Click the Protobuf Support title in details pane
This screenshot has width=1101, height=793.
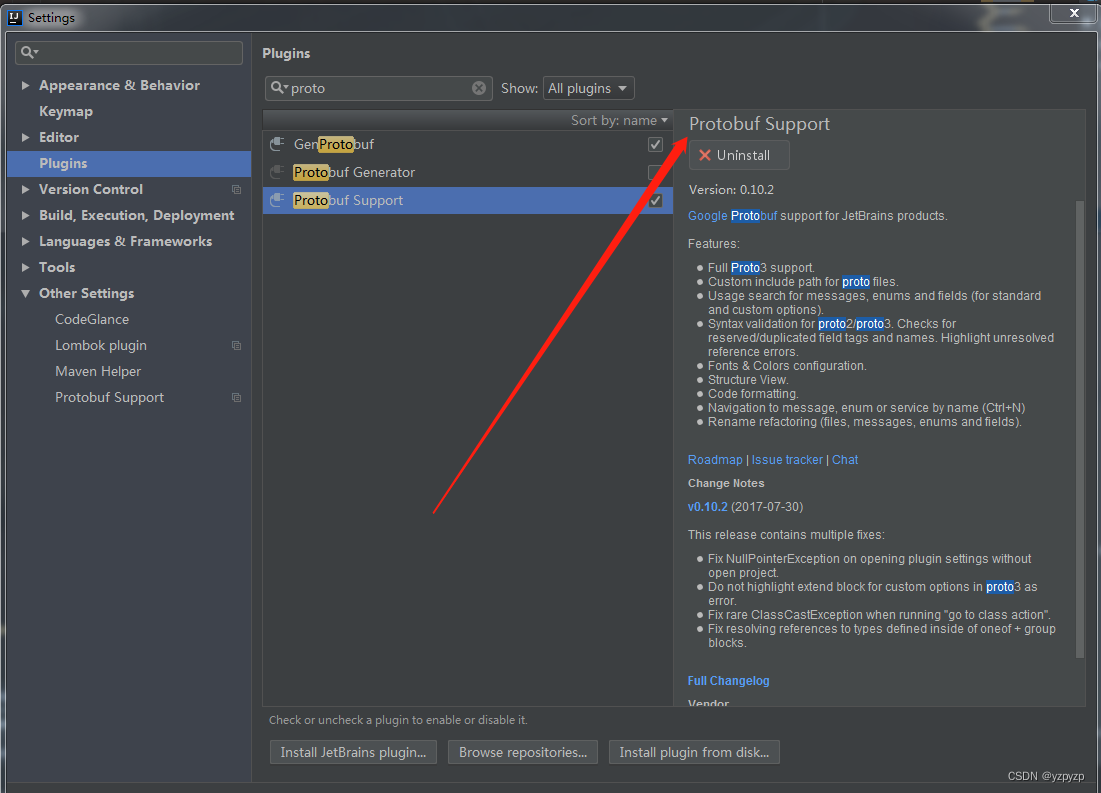(x=759, y=124)
